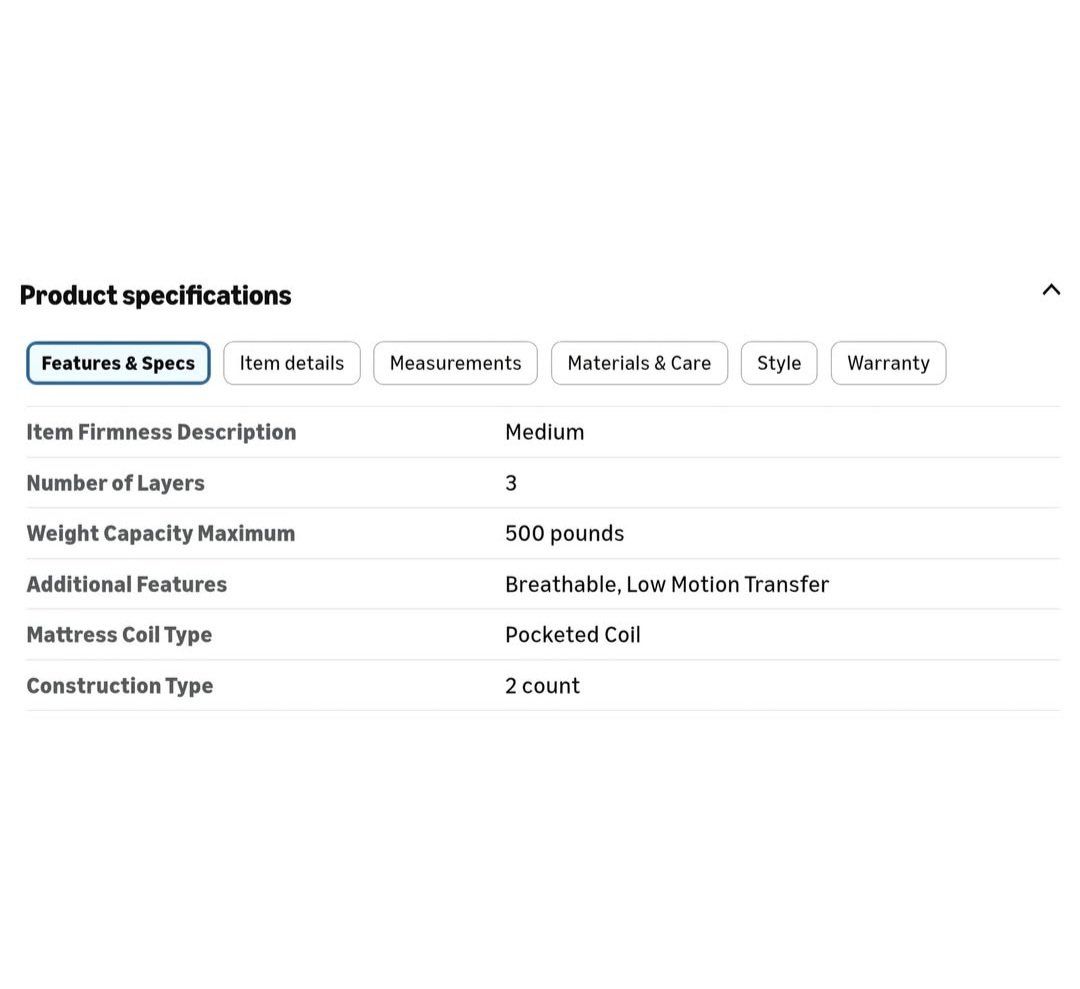Select Breathable, Low Motion Transfer text

(x=667, y=584)
